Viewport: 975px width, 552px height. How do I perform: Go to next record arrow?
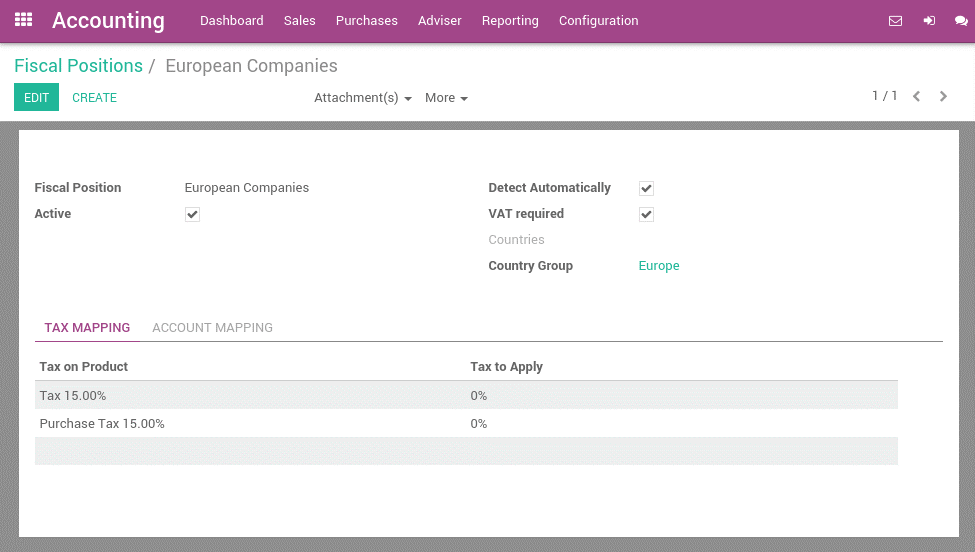tap(943, 97)
